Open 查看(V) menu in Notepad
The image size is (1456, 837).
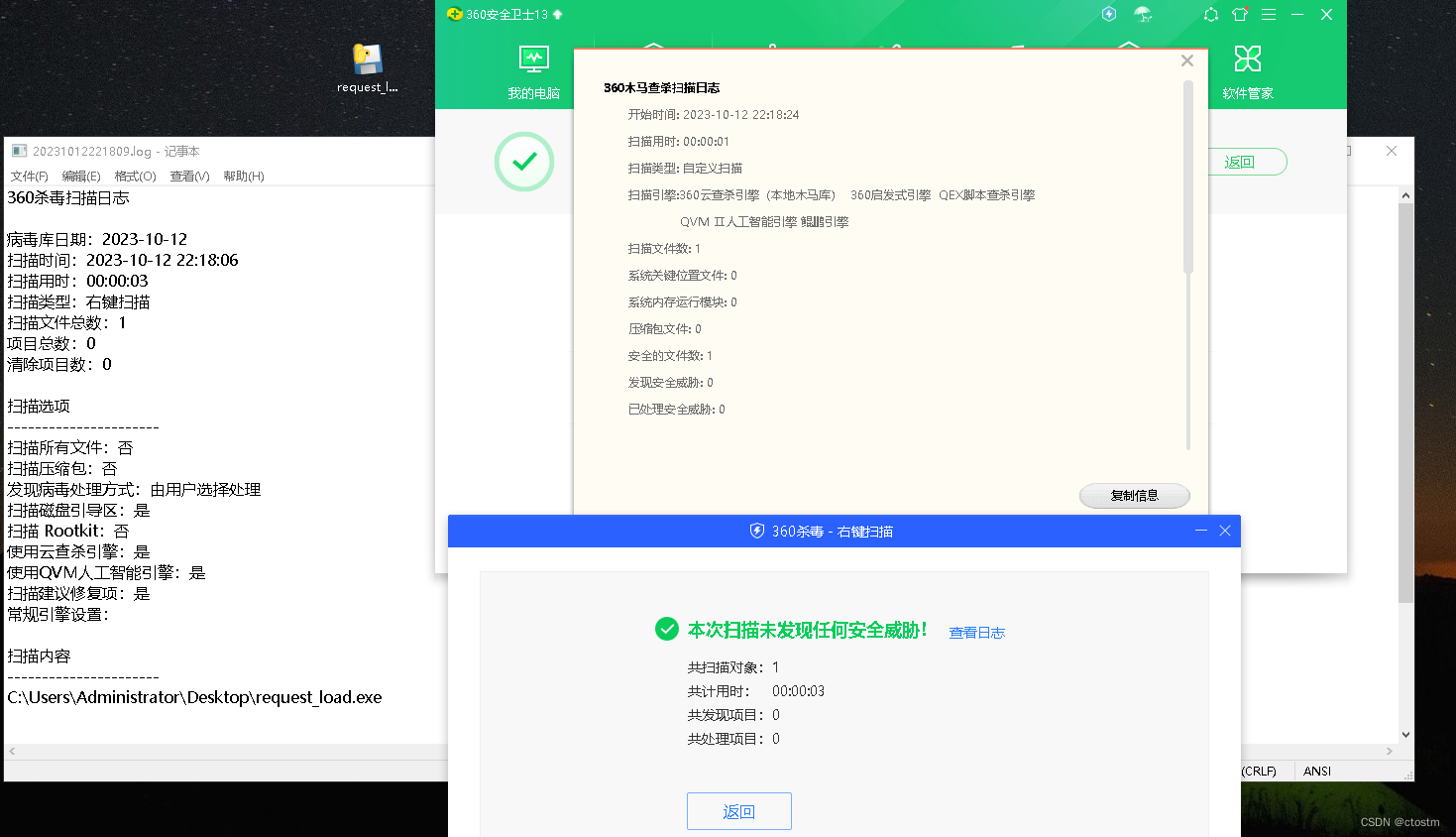pos(189,176)
